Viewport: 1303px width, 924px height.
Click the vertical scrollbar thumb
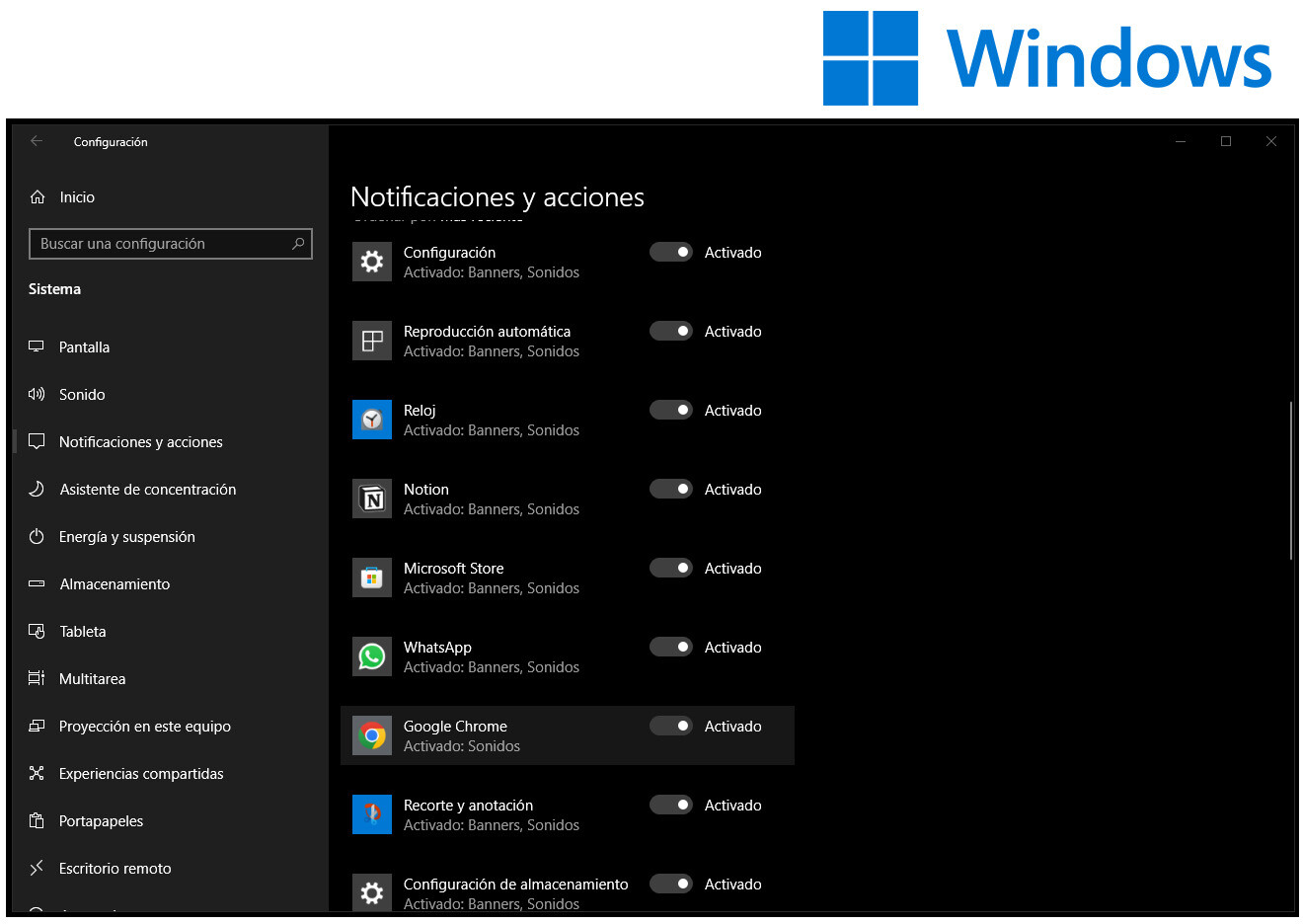click(x=1291, y=481)
